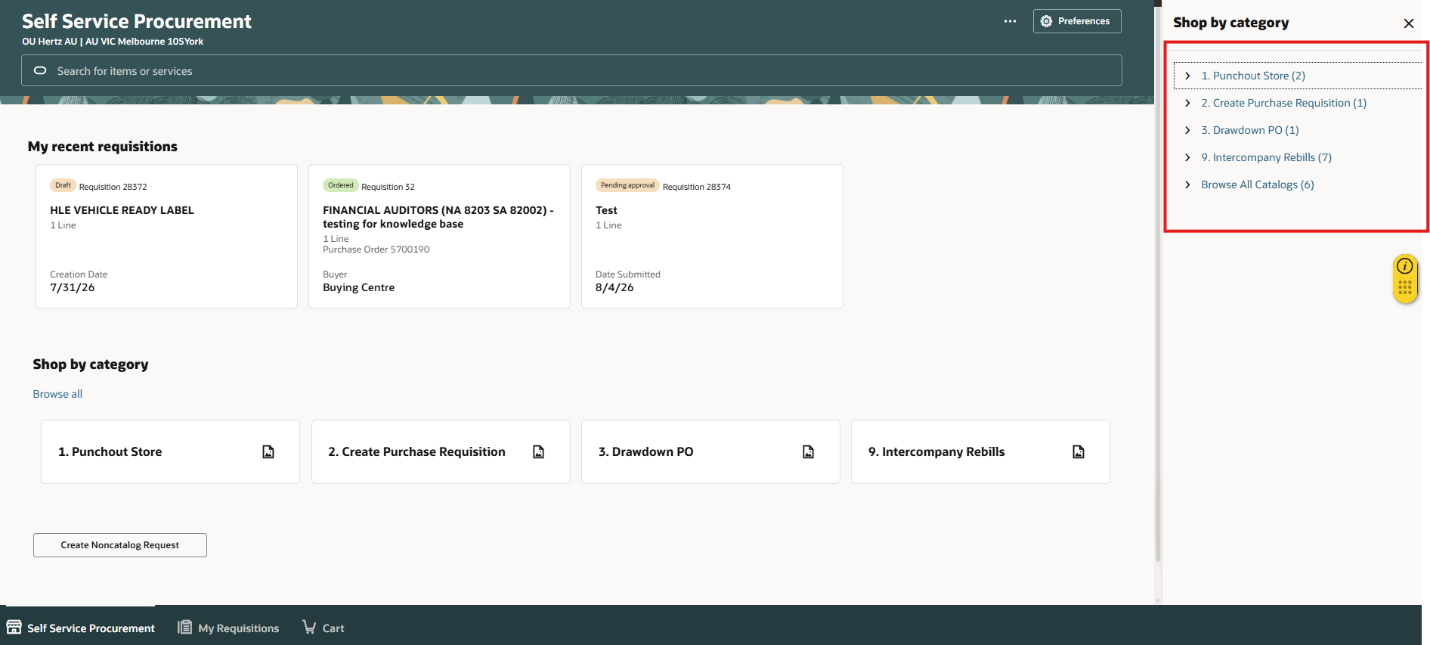Click the icon on 1. Punchout Store tile
This screenshot has width=1430, height=645.
coord(268,452)
